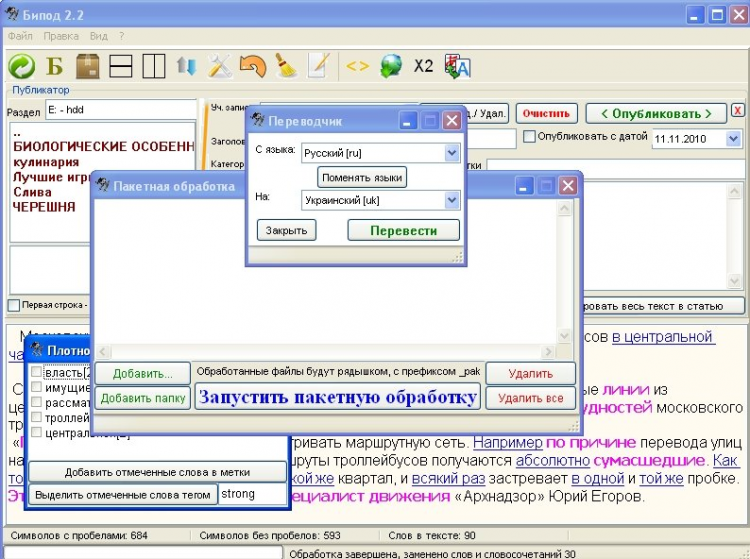
Task: Click the Переводчик window title icon
Action: (x=258, y=120)
